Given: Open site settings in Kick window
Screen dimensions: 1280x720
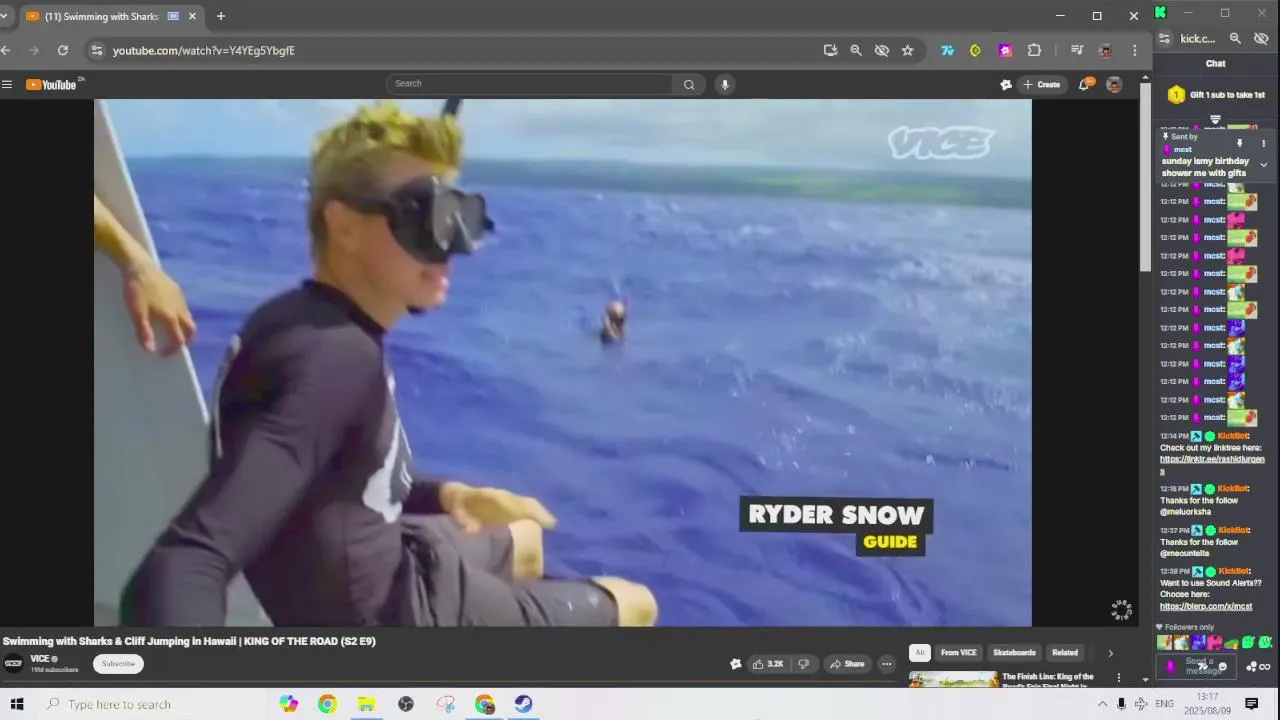Looking at the screenshot, I should tap(1164, 38).
